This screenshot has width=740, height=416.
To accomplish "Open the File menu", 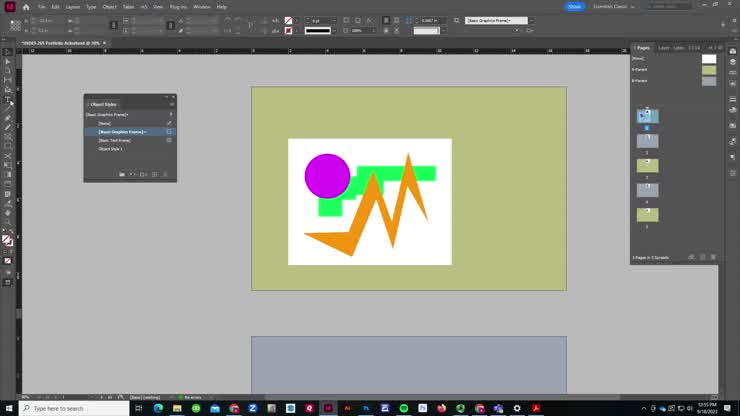I will (42, 7).
